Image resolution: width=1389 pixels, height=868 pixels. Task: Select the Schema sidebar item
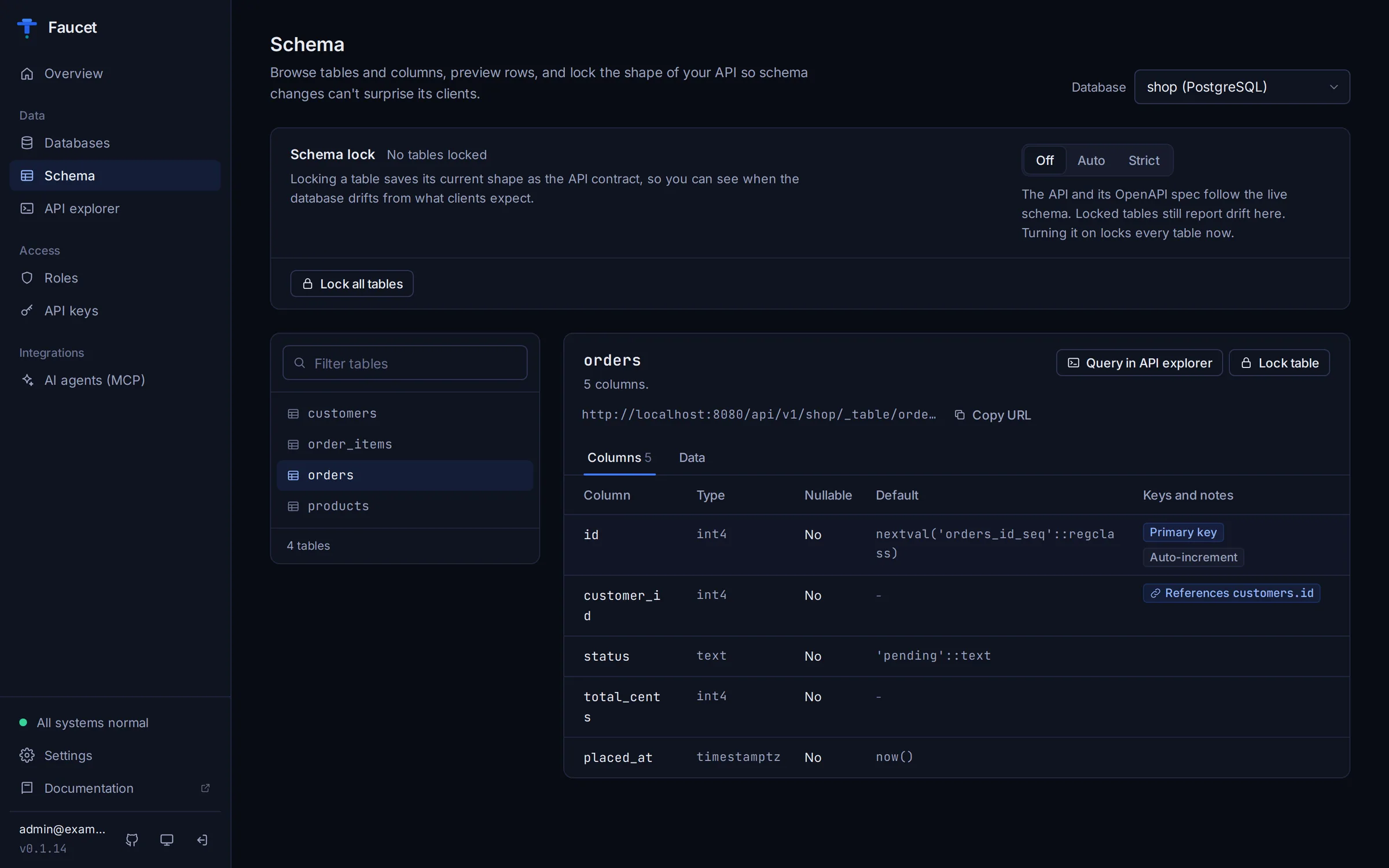click(115, 175)
